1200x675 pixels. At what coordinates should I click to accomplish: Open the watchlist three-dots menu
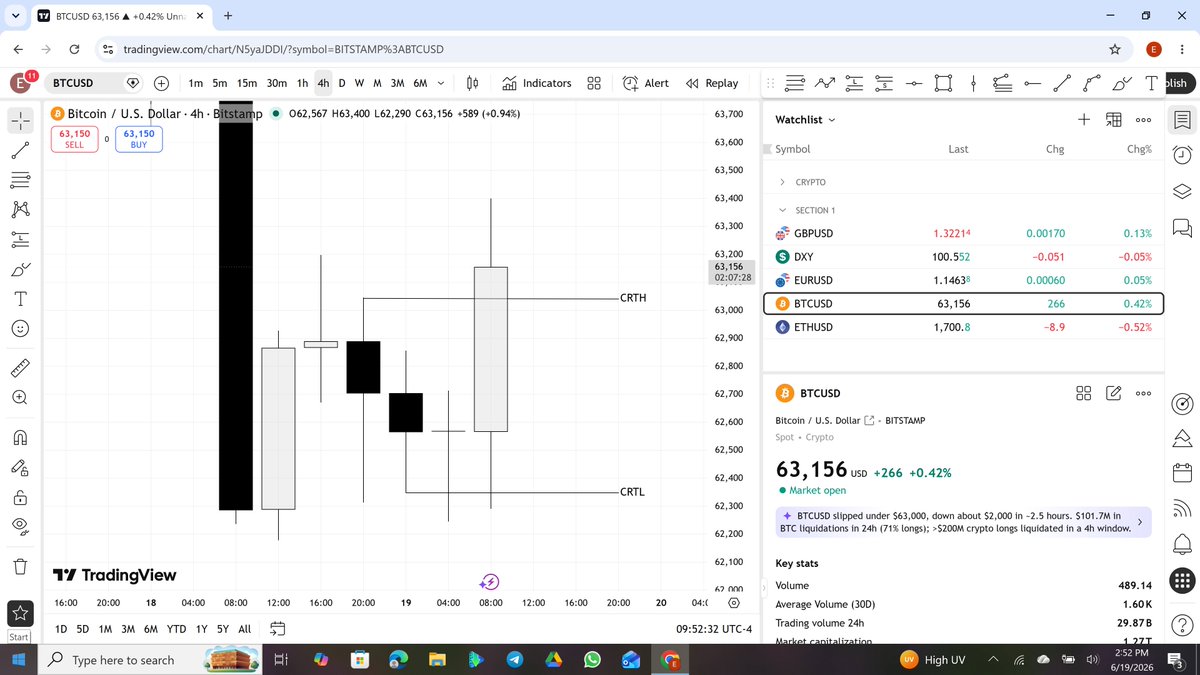coord(1143,119)
